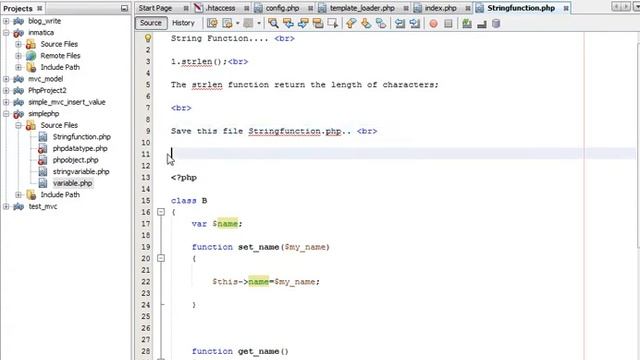The height and width of the screenshot is (360, 640).
Task: Open Back history dropdown arrow
Action: 238,23
